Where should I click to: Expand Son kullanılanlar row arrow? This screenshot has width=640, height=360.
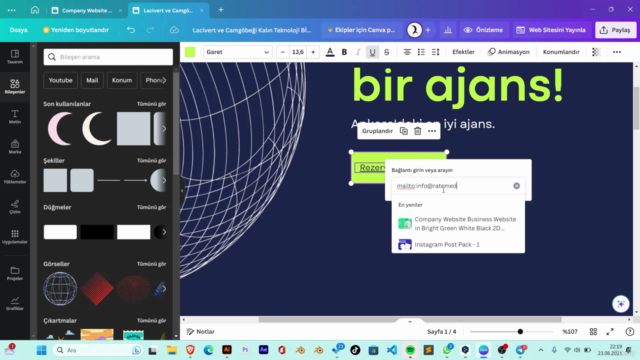pos(164,129)
